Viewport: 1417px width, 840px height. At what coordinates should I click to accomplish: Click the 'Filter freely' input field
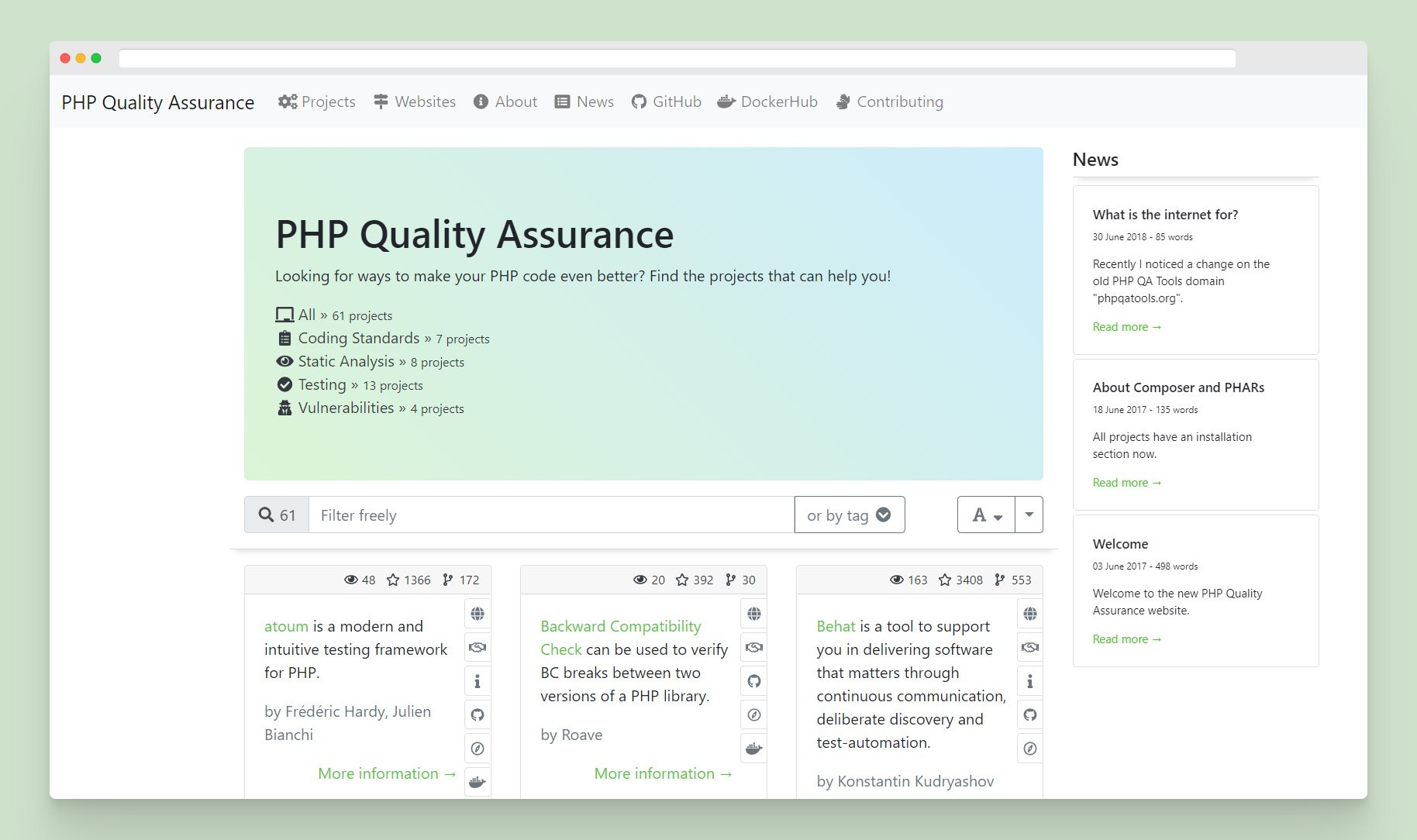pyautogui.click(x=551, y=515)
